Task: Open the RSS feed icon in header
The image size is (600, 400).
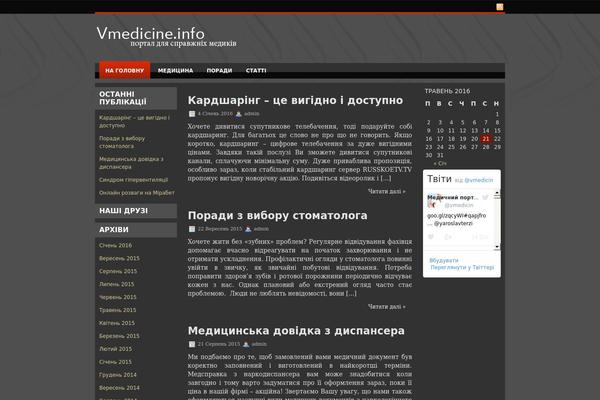Action: (x=500, y=7)
